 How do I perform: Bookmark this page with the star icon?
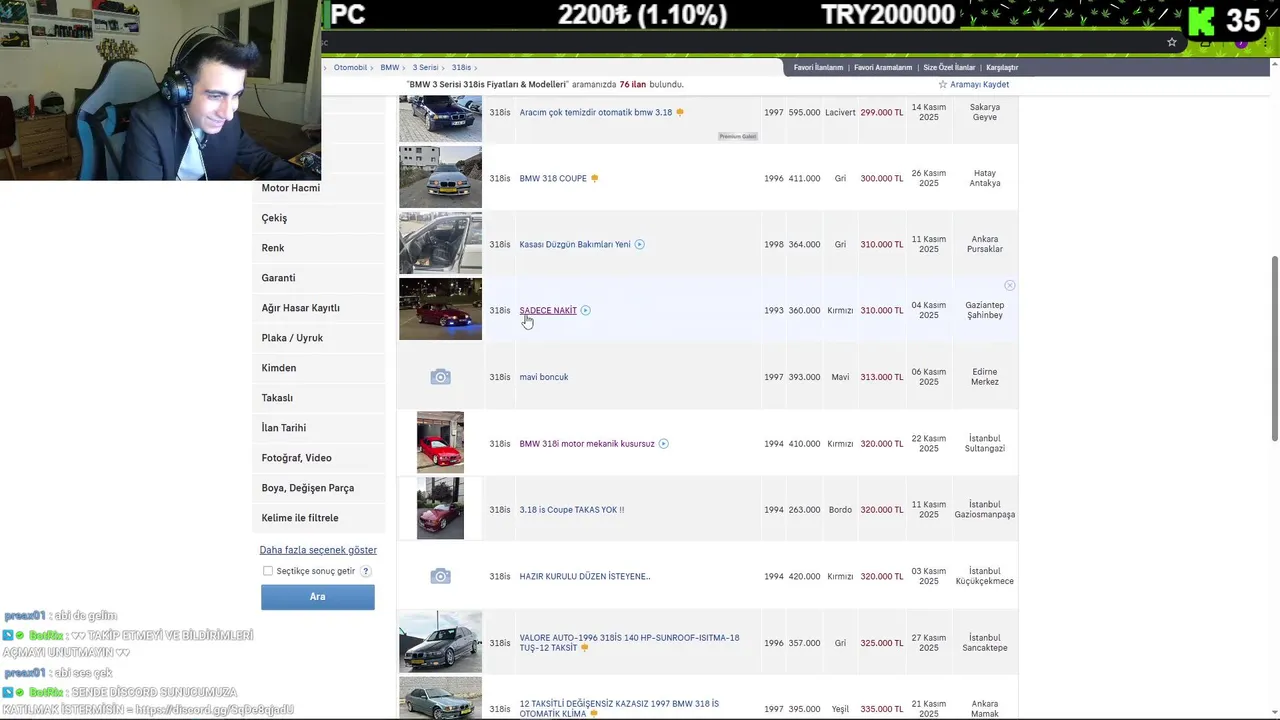click(1172, 42)
